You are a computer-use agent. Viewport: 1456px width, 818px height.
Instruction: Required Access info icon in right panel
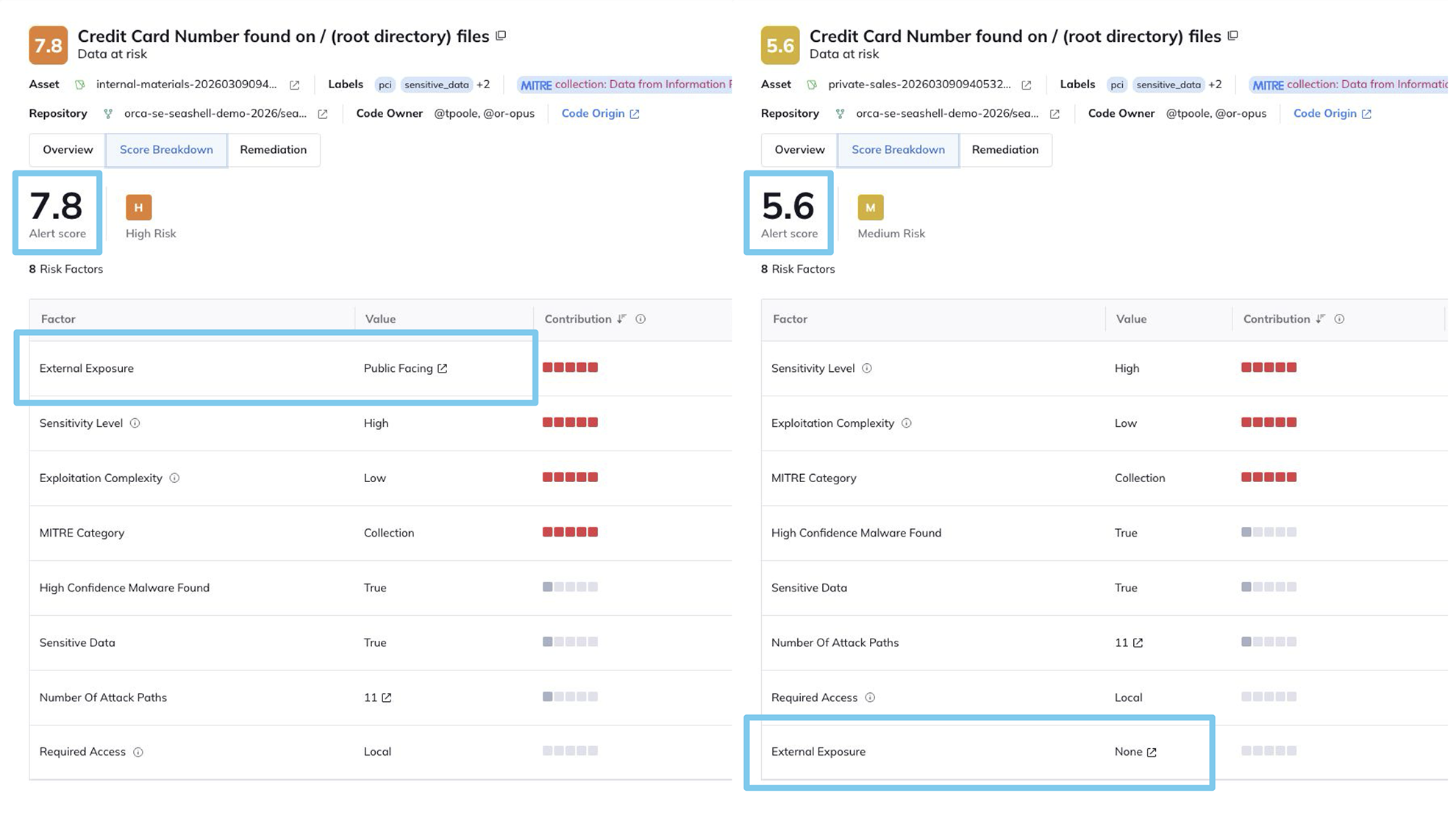[x=870, y=697]
